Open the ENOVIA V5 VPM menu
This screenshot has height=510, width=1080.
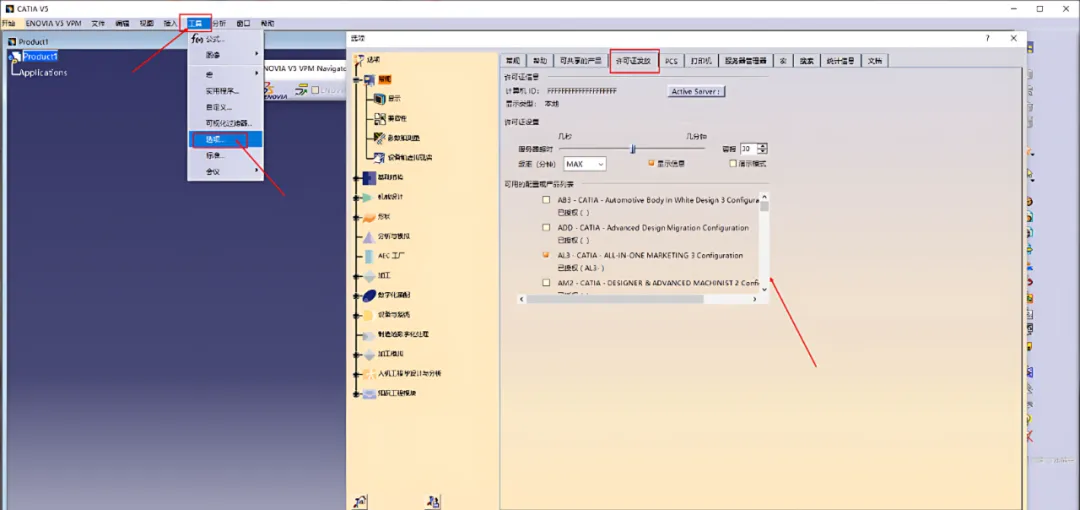(54, 23)
